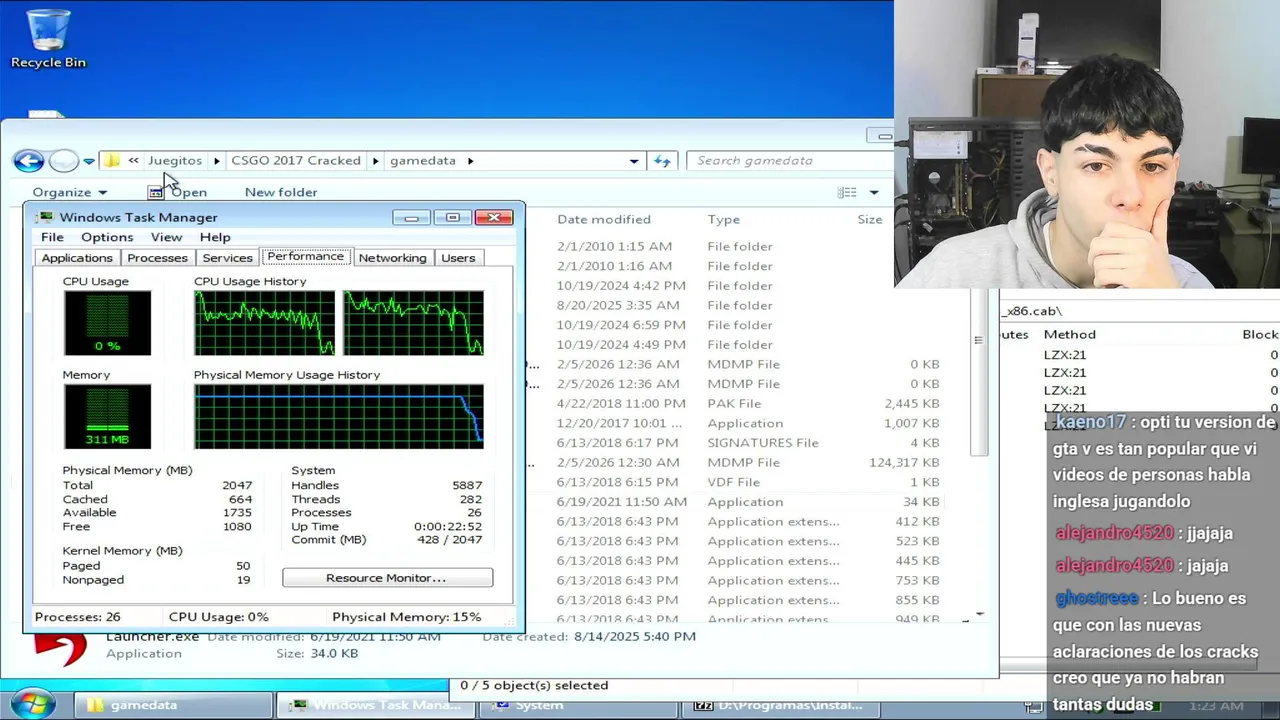The height and width of the screenshot is (720, 1280).
Task: Sort by Date modified column header
Action: point(604,219)
